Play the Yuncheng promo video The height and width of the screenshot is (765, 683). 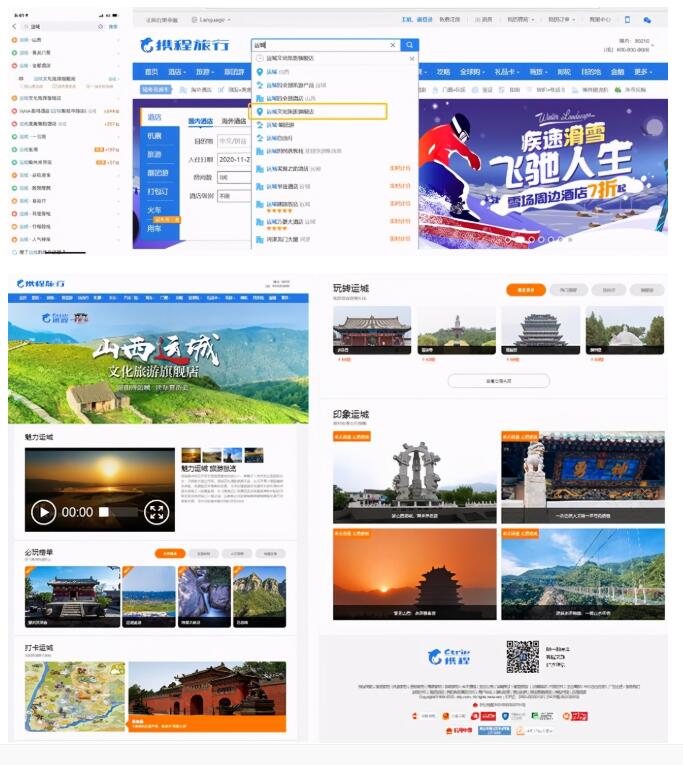(43, 512)
